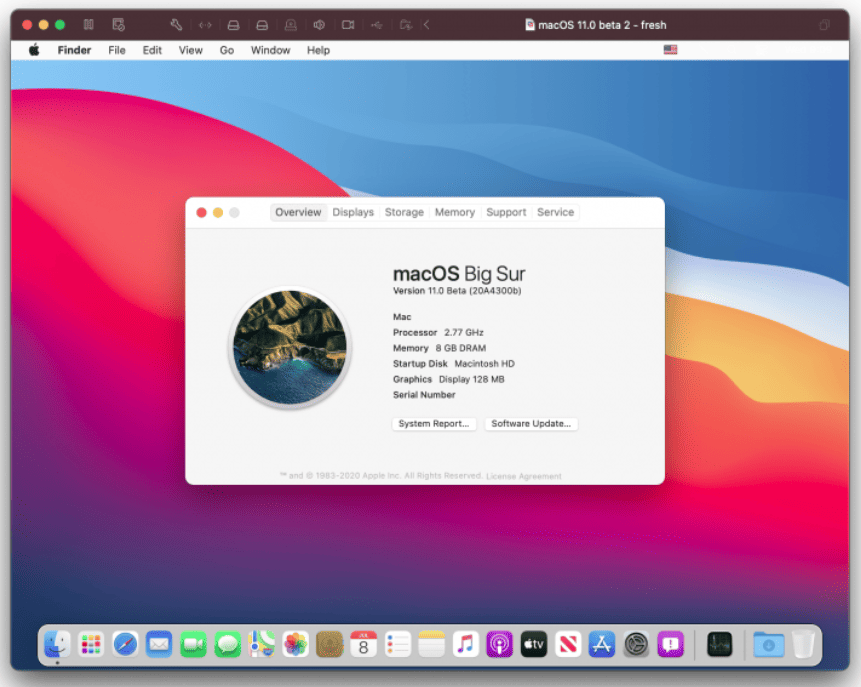Screen dimensions: 861x687
Task: Open Feedback Assistant from the Dock
Action: (670, 644)
